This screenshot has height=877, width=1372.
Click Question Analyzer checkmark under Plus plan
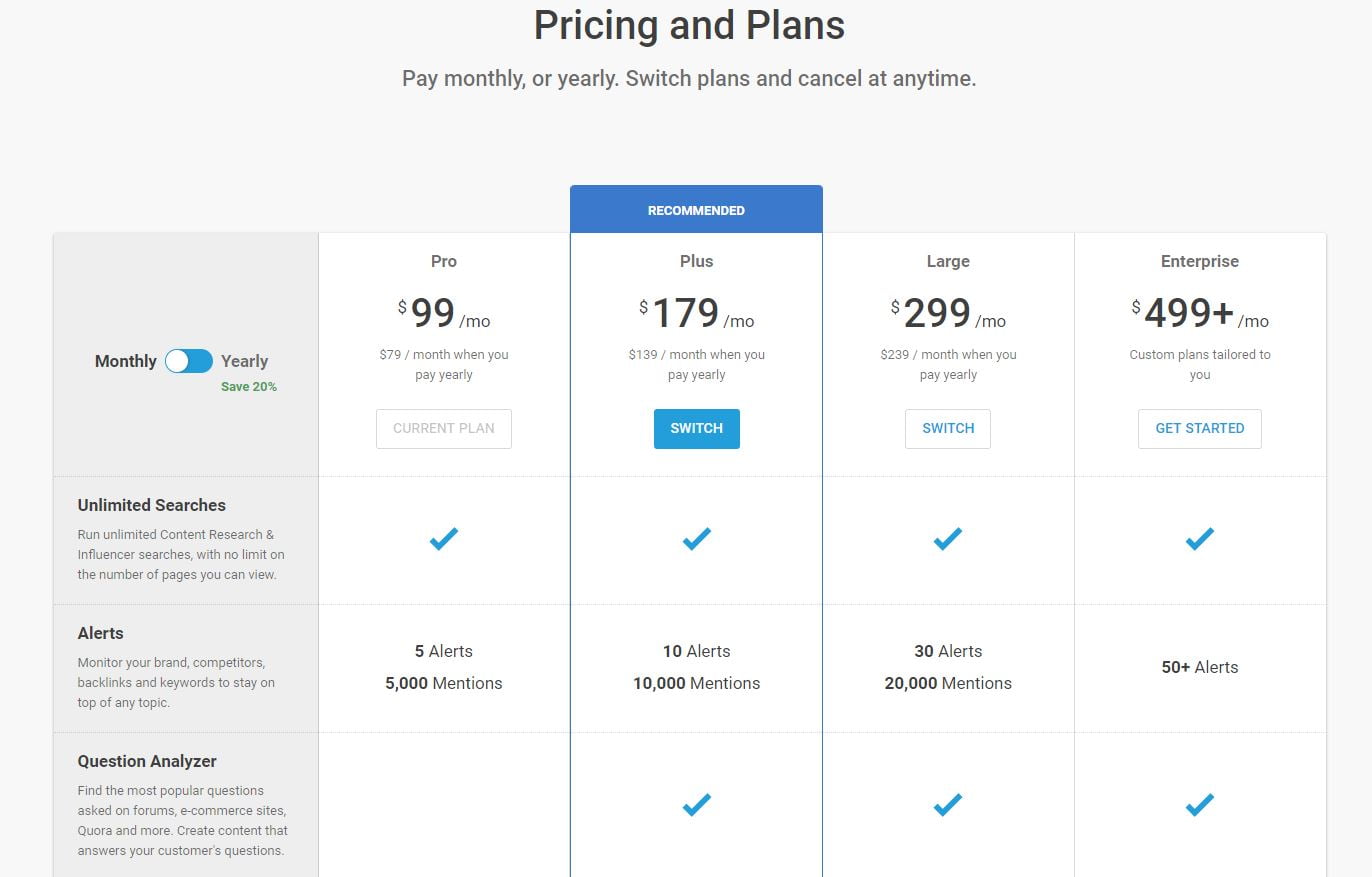point(697,804)
